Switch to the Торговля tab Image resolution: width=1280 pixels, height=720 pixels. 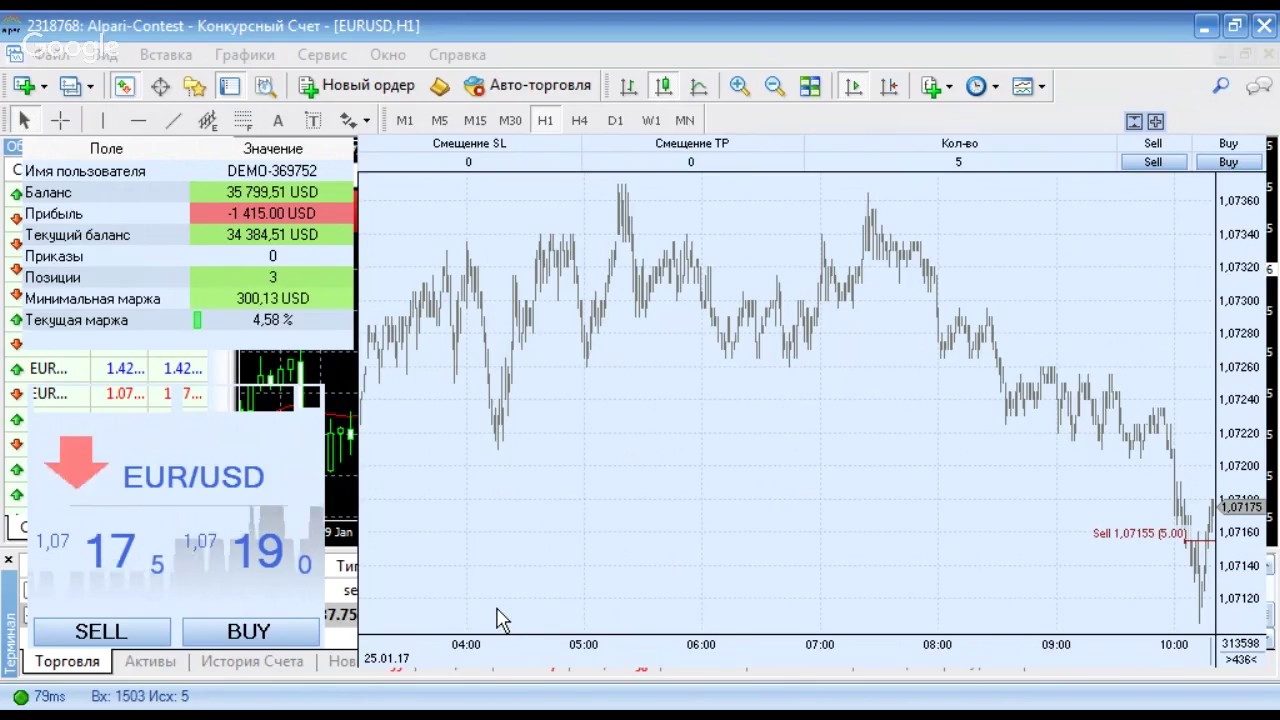(x=67, y=661)
